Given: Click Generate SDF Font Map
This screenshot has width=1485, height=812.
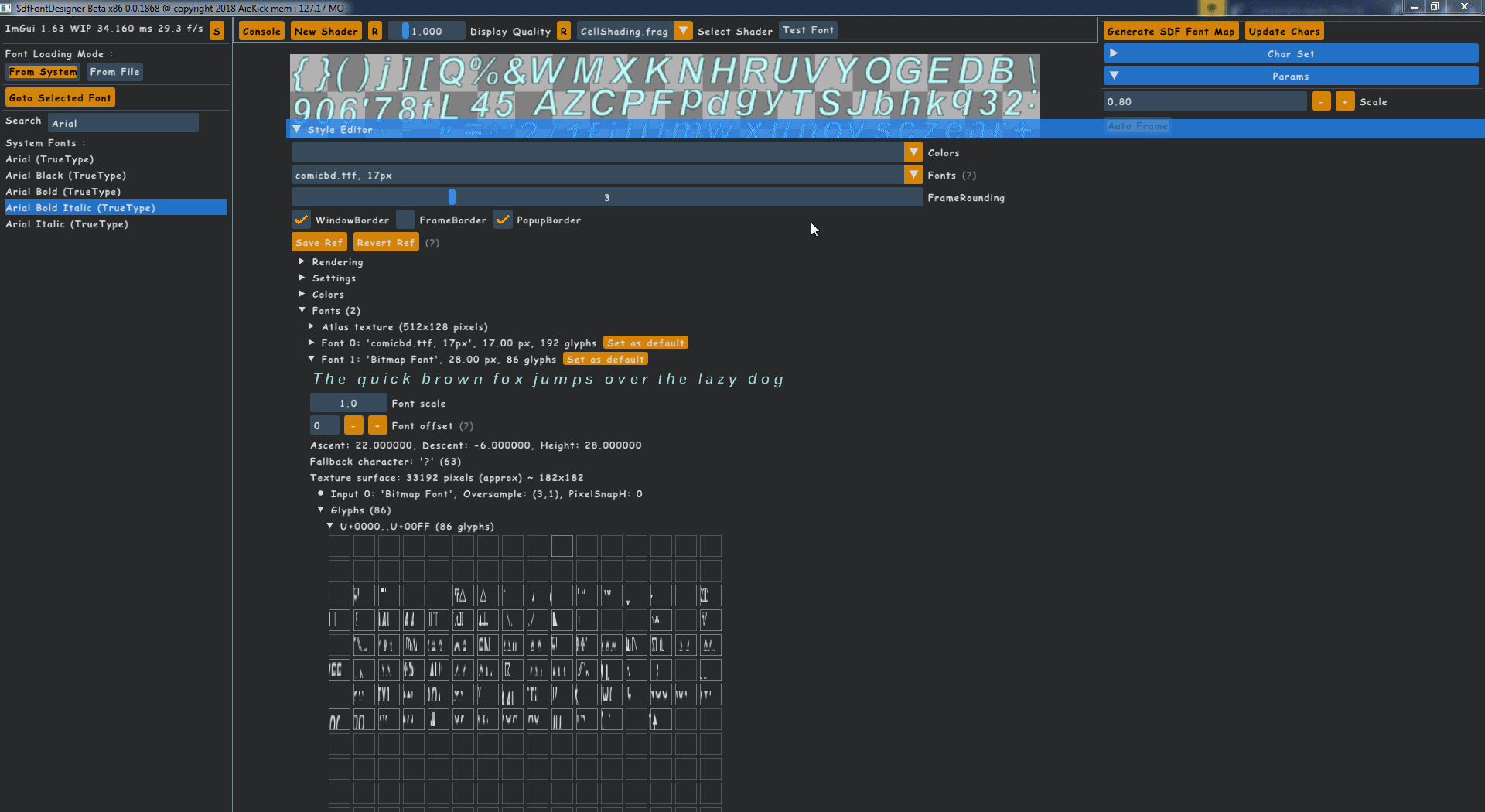Looking at the screenshot, I should (1171, 32).
